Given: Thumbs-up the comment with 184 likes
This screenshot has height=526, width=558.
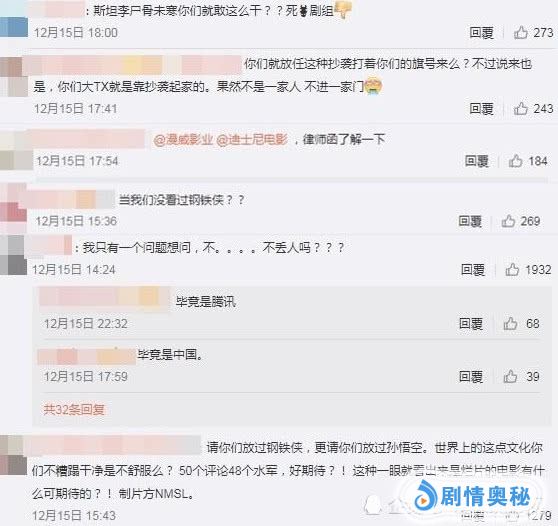Looking at the screenshot, I should pos(516,161).
